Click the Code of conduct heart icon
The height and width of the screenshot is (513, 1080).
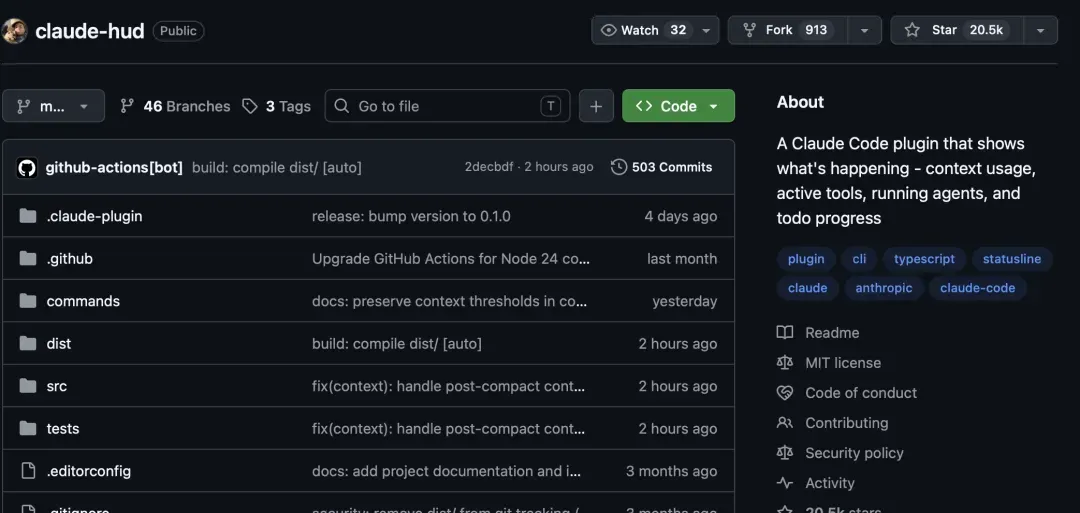pos(785,393)
